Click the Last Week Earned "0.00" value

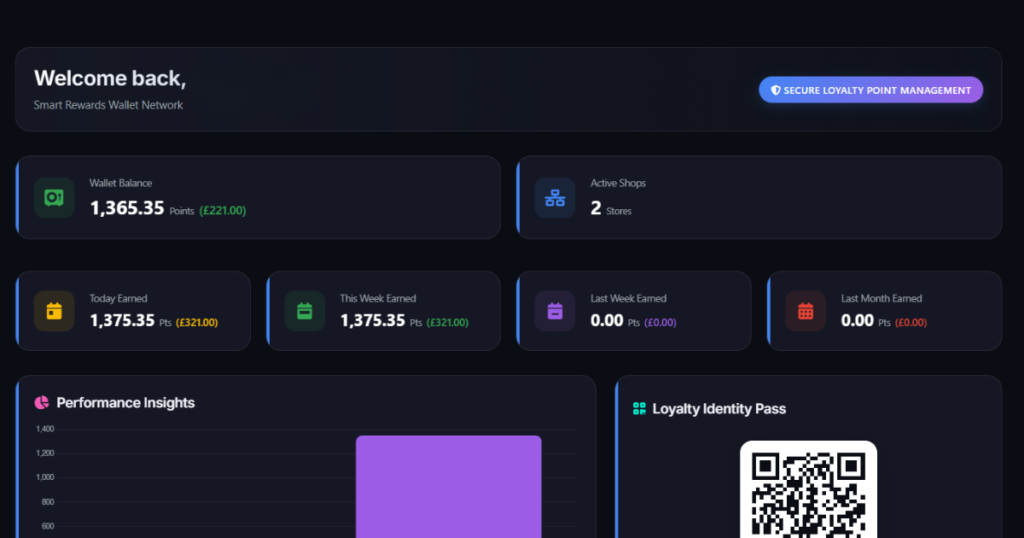607,321
